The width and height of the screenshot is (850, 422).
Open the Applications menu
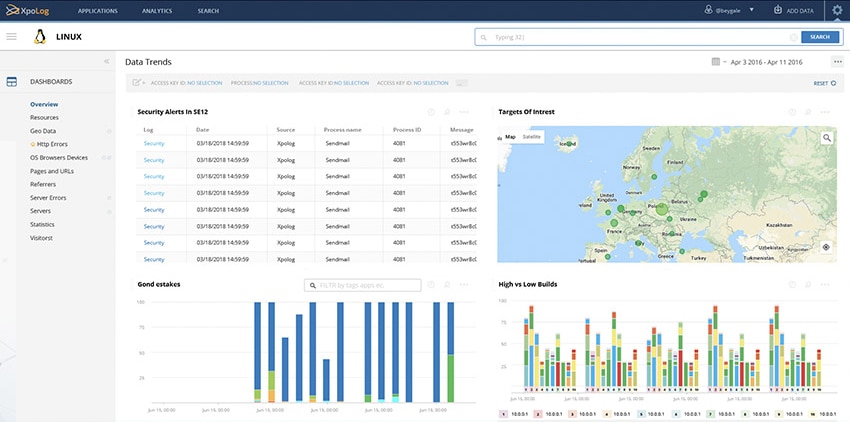coord(98,11)
